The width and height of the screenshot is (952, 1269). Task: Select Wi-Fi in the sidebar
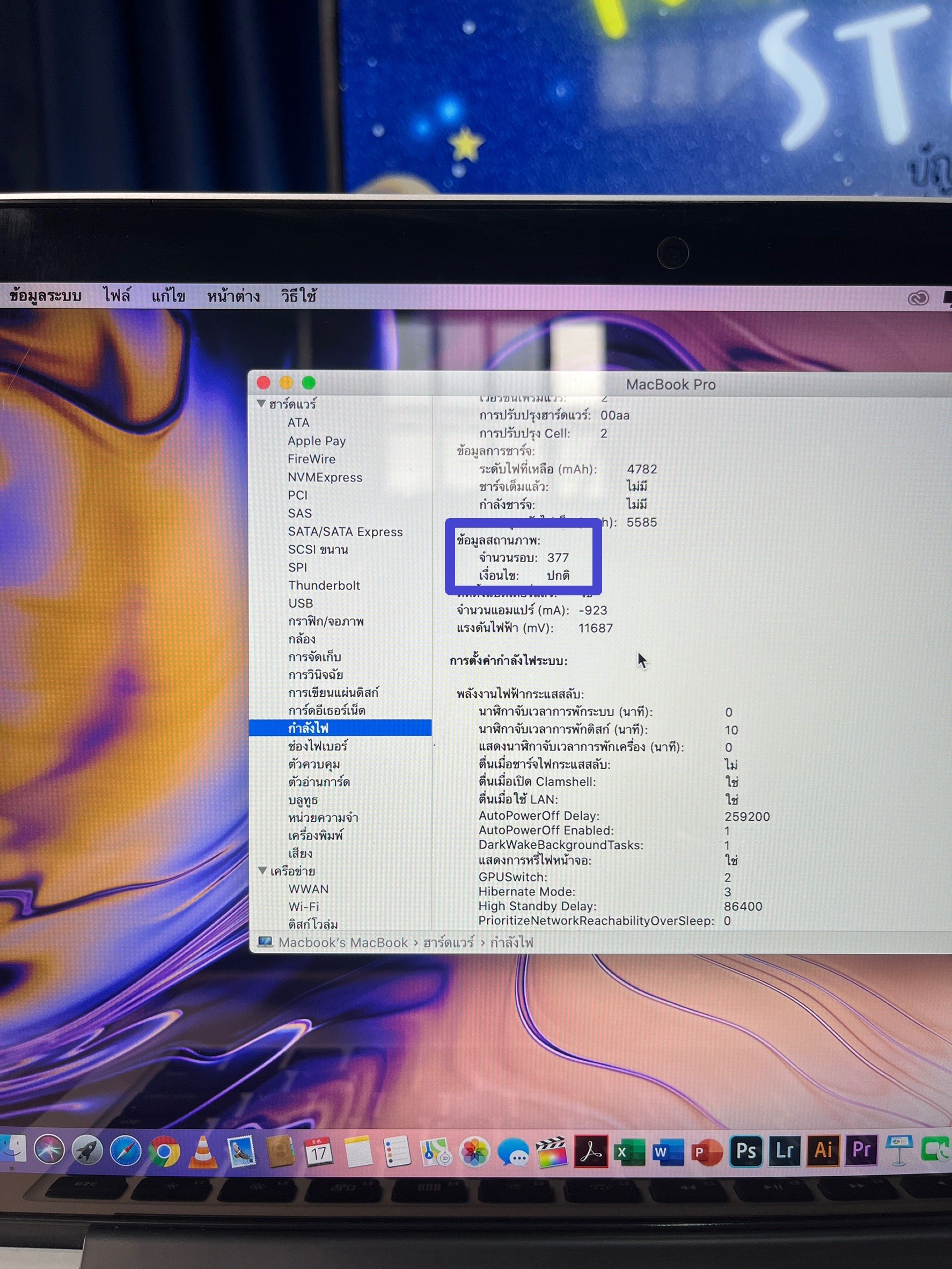pyautogui.click(x=303, y=907)
